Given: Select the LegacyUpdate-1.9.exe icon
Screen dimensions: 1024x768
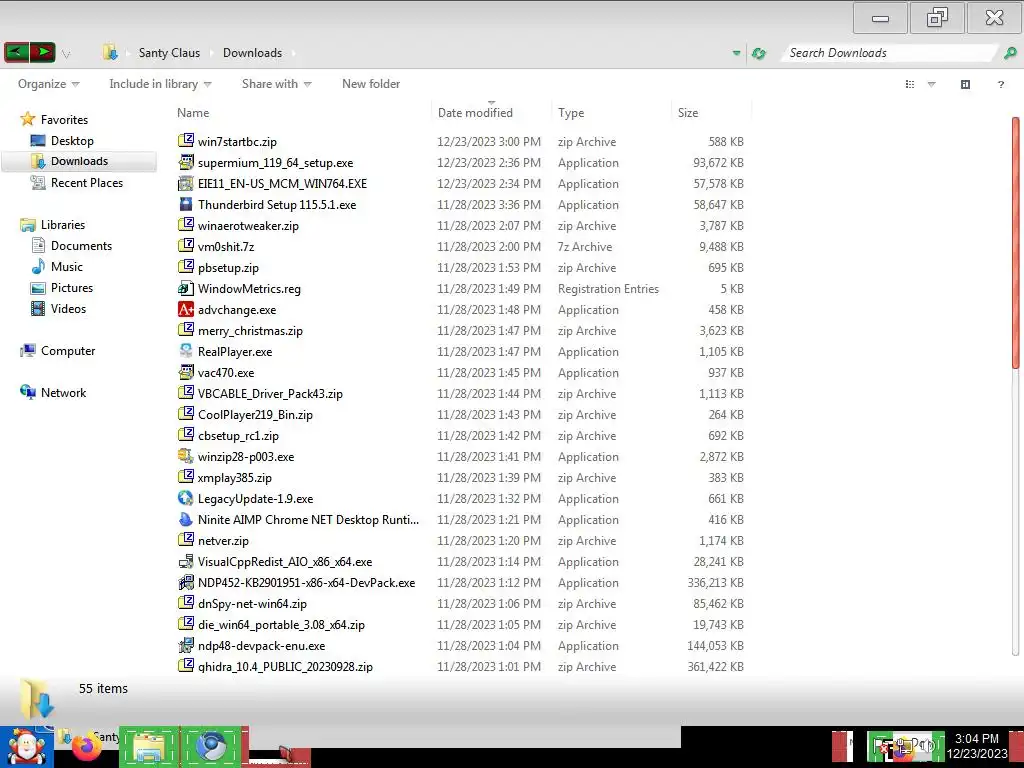Looking at the screenshot, I should 186,498.
